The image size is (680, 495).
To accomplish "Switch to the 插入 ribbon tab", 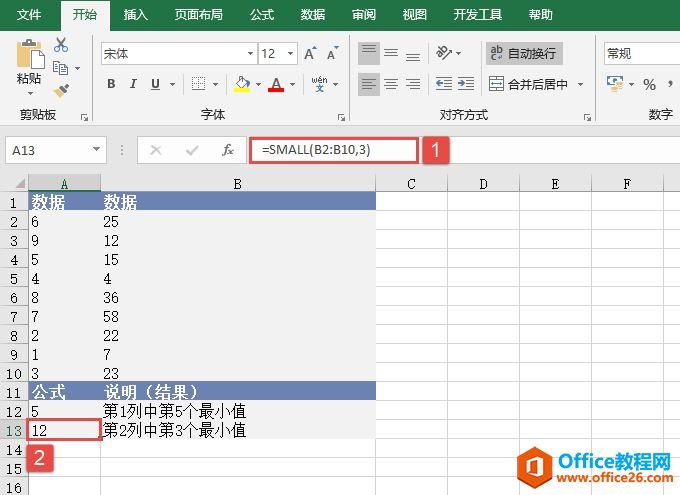I will (x=135, y=15).
